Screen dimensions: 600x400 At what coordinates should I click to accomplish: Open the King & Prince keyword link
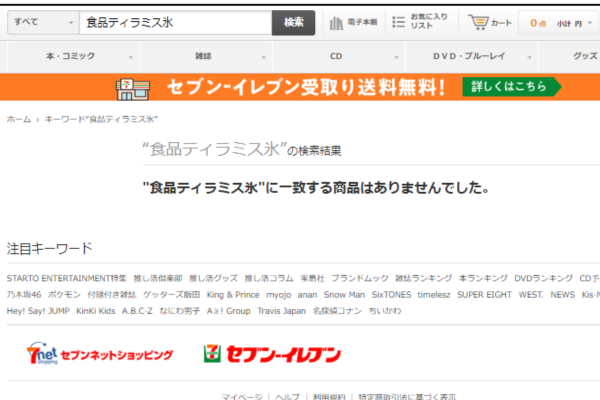point(233,295)
